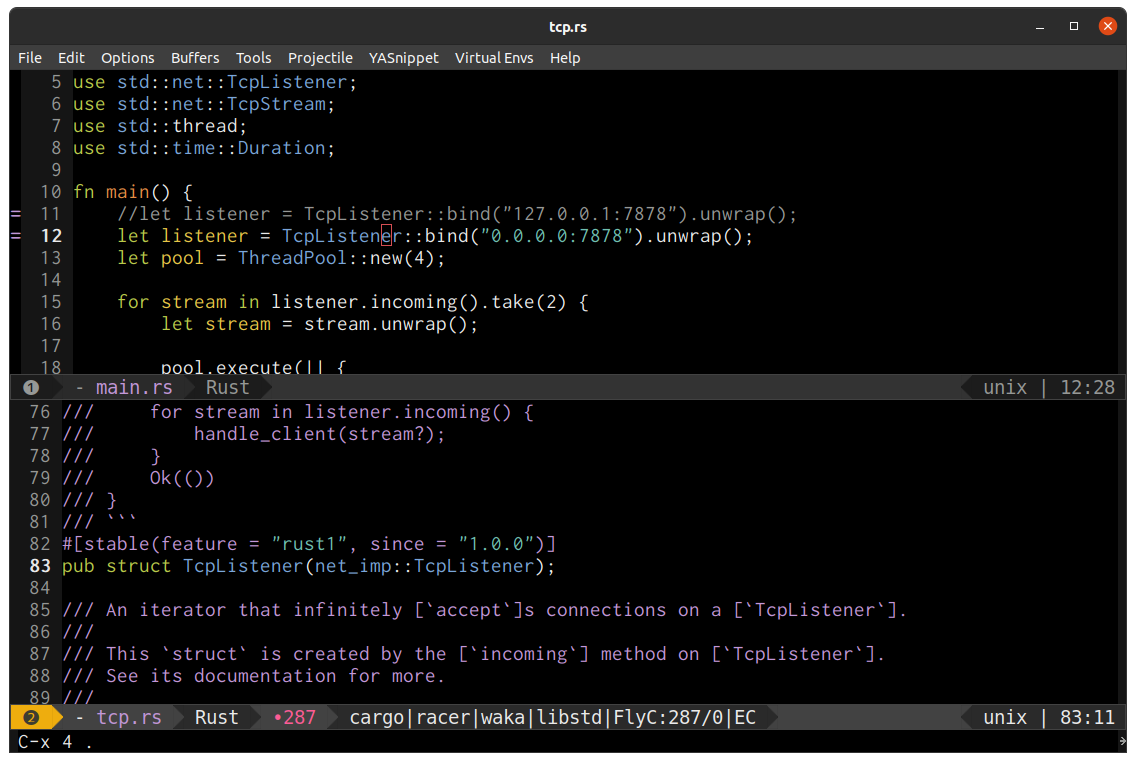Click window number 1 badge in mode line
Viewport: 1136px width, 762px height.
(30, 388)
